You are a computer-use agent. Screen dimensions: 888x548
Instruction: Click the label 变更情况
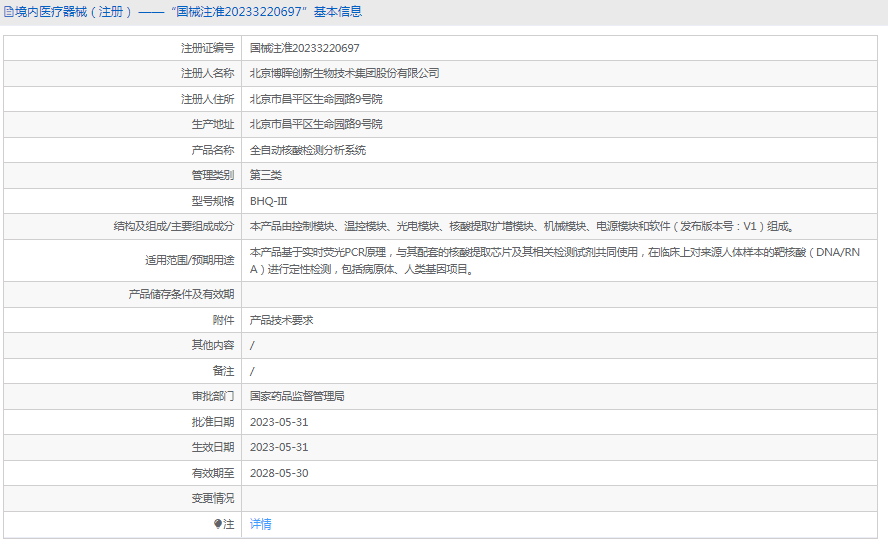point(213,498)
